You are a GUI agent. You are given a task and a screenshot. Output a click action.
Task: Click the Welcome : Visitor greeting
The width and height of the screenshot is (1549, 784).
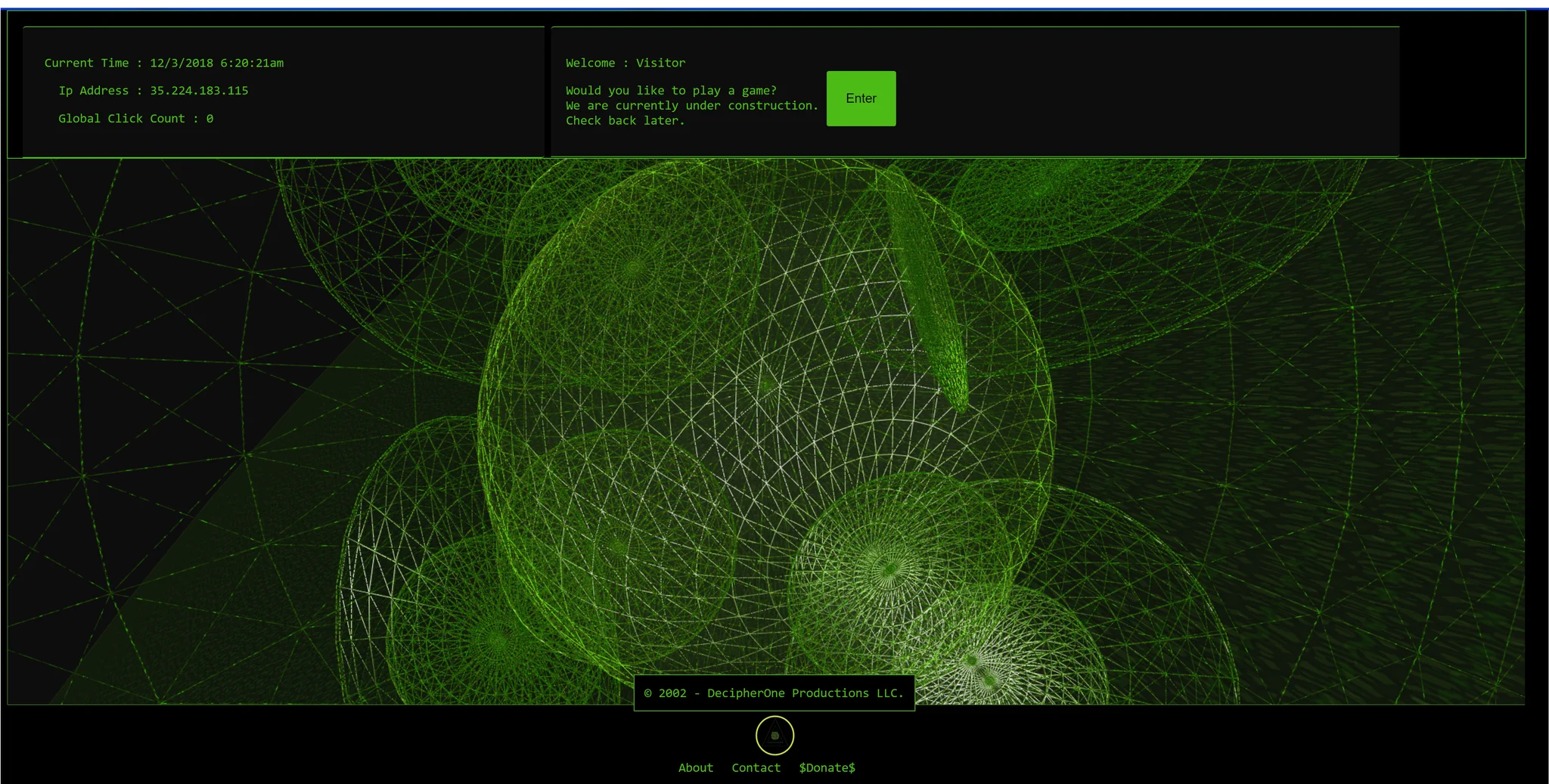[625, 63]
